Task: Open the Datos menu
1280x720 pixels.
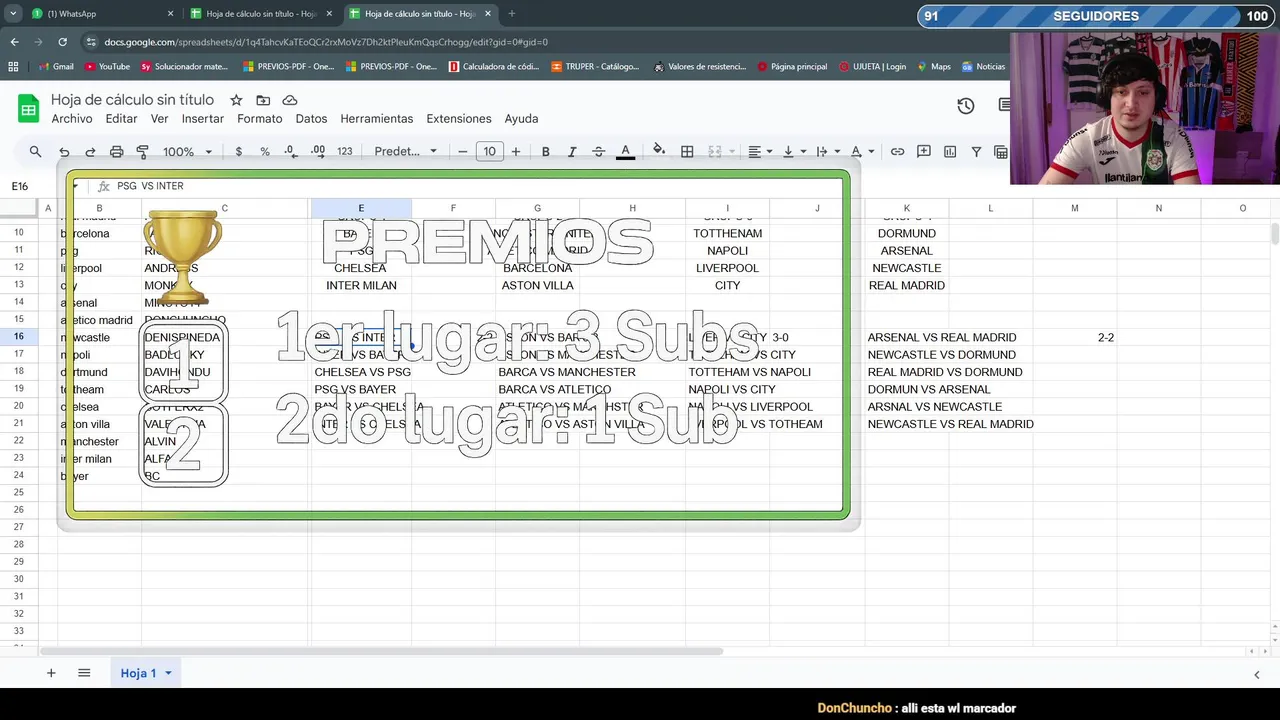Action: 311,118
